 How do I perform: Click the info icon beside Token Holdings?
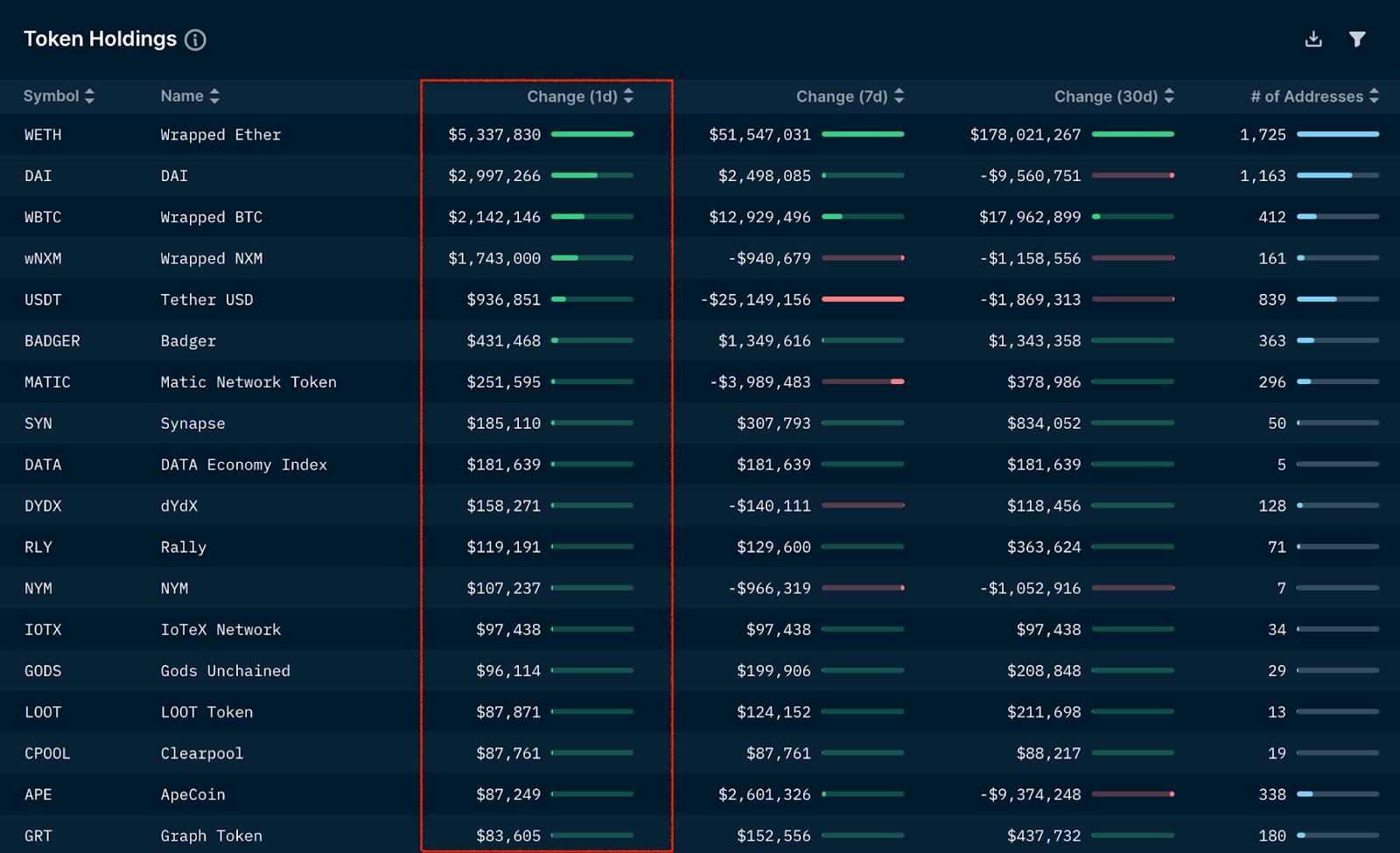point(195,39)
